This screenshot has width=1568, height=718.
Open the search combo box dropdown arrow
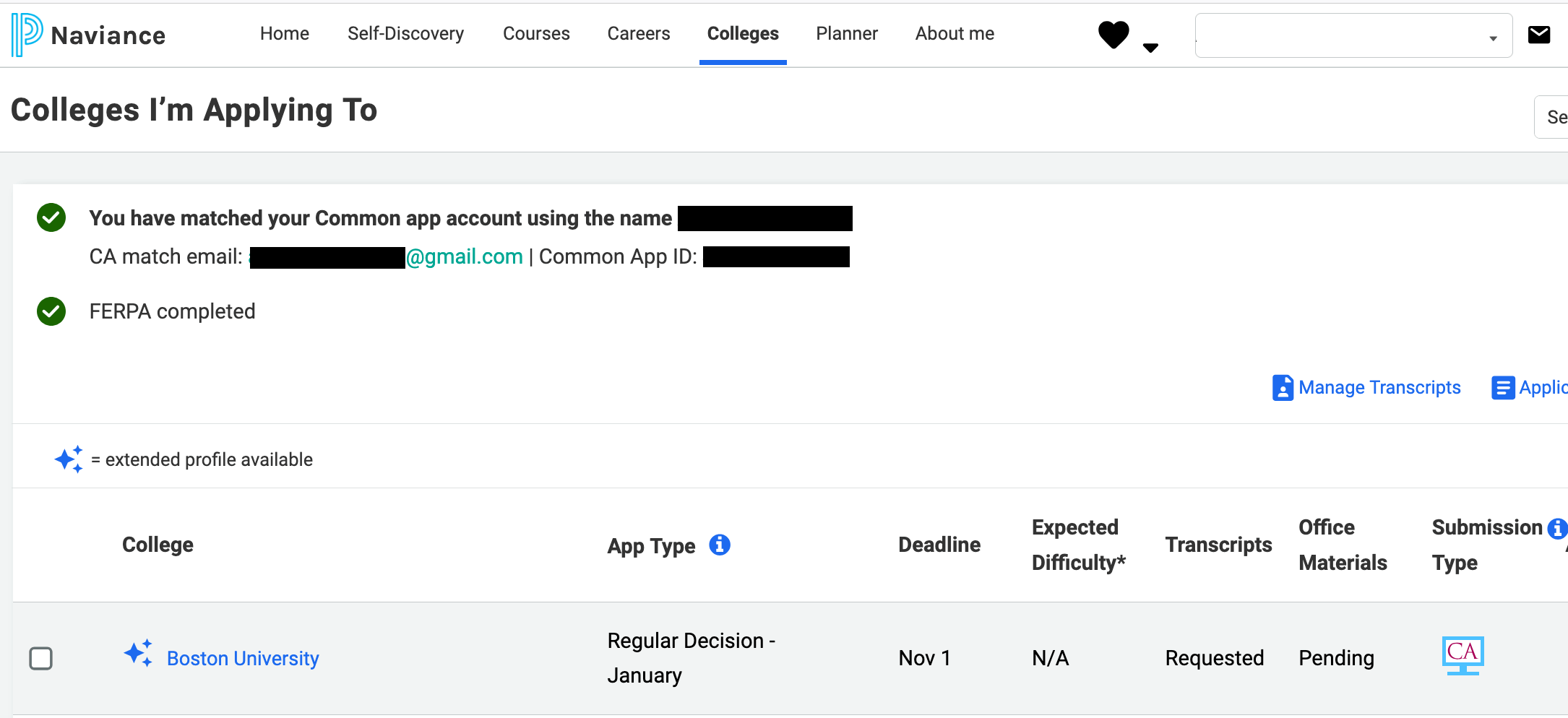click(x=1493, y=39)
